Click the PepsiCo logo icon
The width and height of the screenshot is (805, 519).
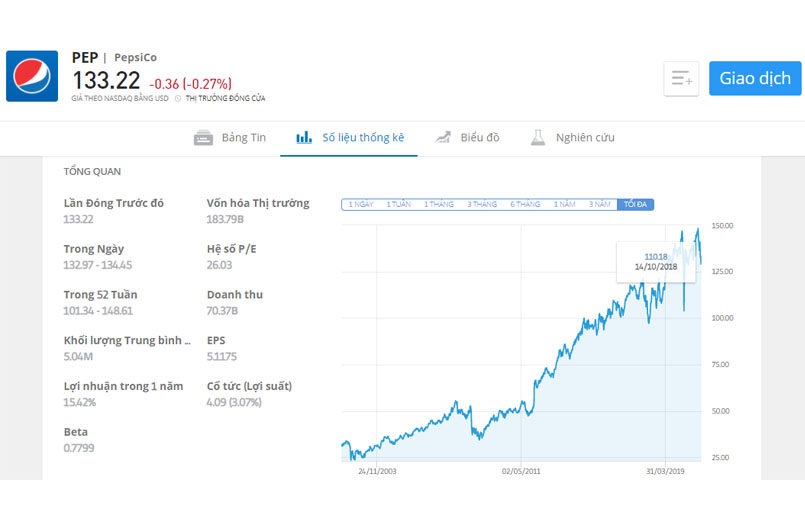[x=32, y=76]
